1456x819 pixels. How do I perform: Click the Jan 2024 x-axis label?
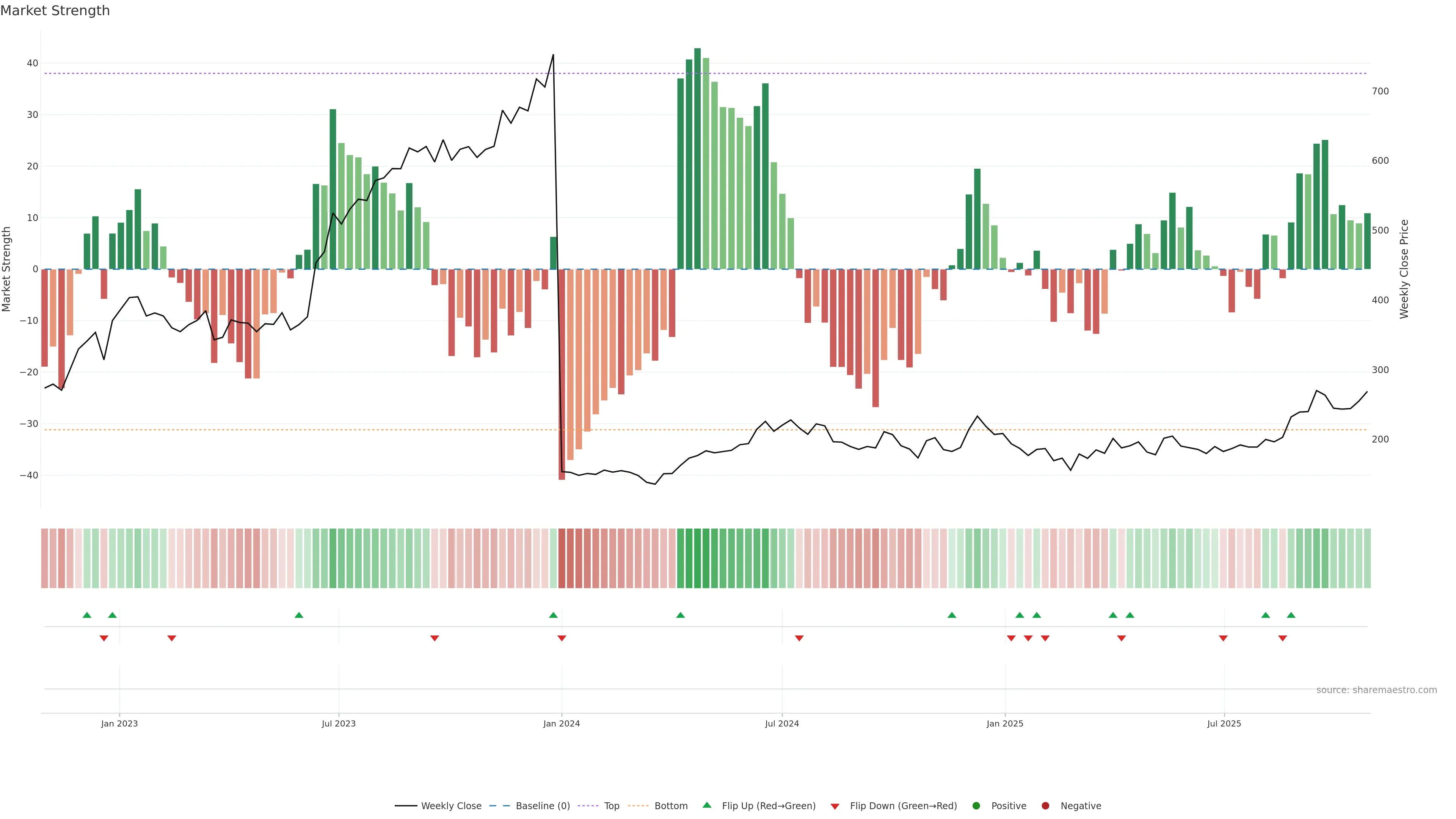(561, 723)
